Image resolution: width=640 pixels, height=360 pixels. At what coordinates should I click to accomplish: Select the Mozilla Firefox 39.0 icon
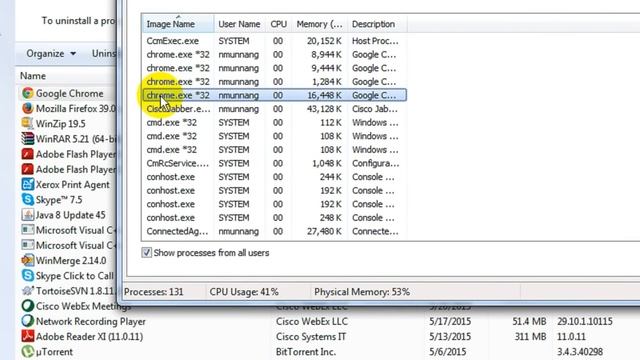tap(28, 109)
